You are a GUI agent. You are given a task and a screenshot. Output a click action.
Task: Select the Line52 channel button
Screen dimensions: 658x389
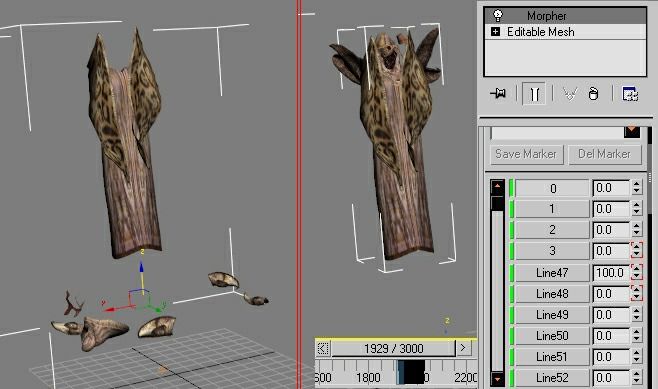(x=552, y=378)
